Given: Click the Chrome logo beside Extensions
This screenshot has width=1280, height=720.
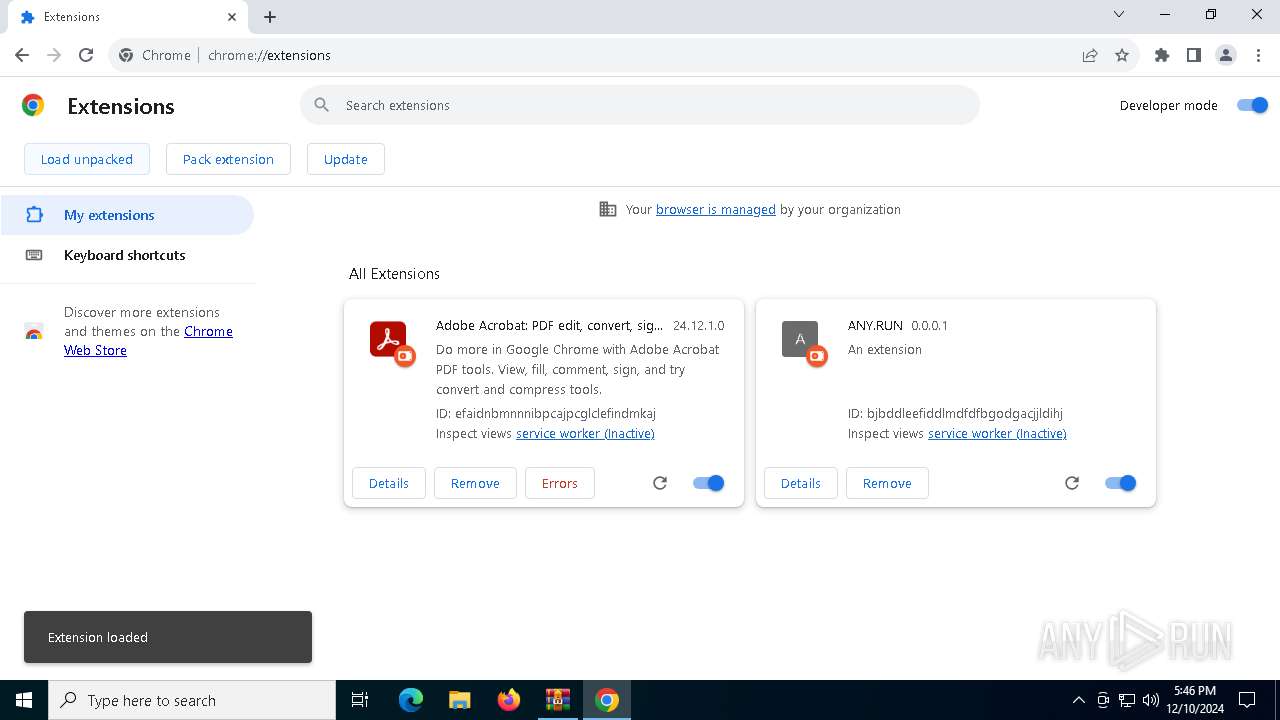Looking at the screenshot, I should coord(33,105).
